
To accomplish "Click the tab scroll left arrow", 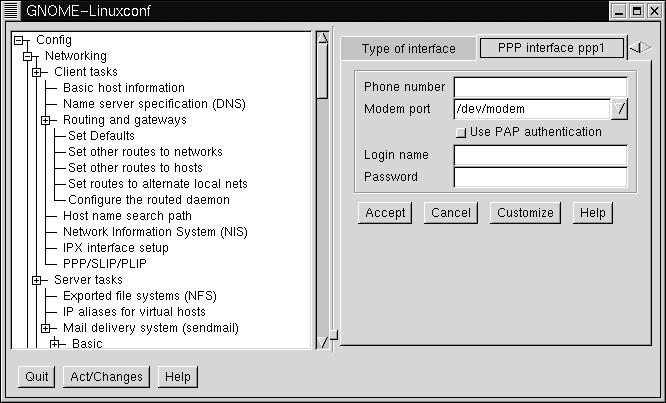I will point(634,48).
